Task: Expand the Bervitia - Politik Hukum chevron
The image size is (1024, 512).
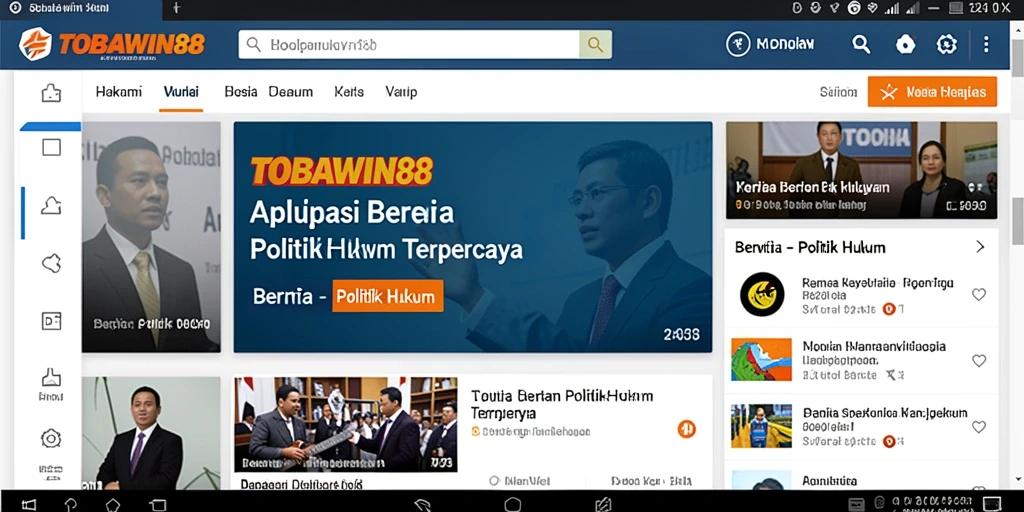Action: [x=980, y=247]
